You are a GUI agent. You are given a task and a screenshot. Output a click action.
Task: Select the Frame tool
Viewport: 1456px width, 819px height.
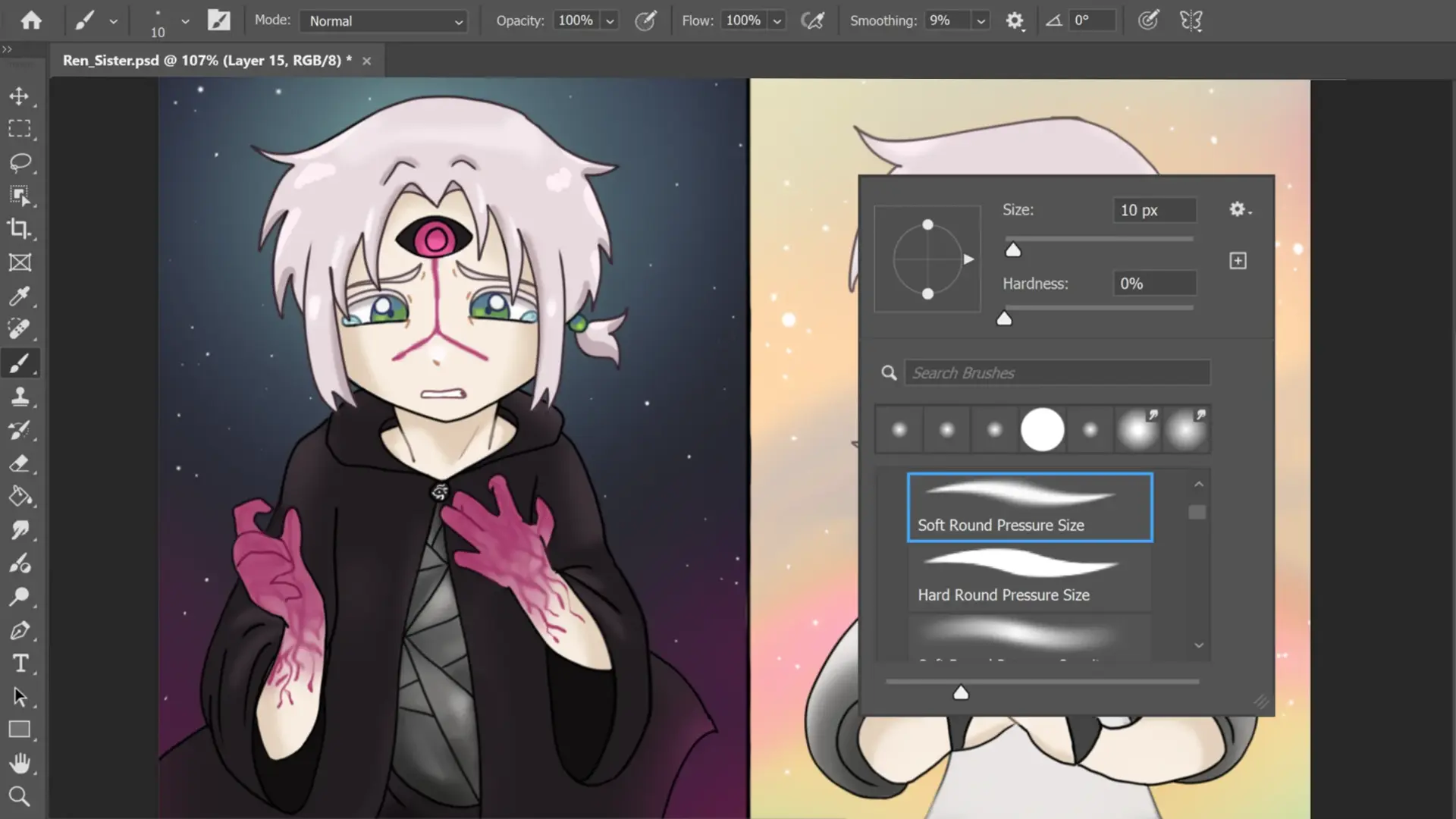click(x=20, y=262)
